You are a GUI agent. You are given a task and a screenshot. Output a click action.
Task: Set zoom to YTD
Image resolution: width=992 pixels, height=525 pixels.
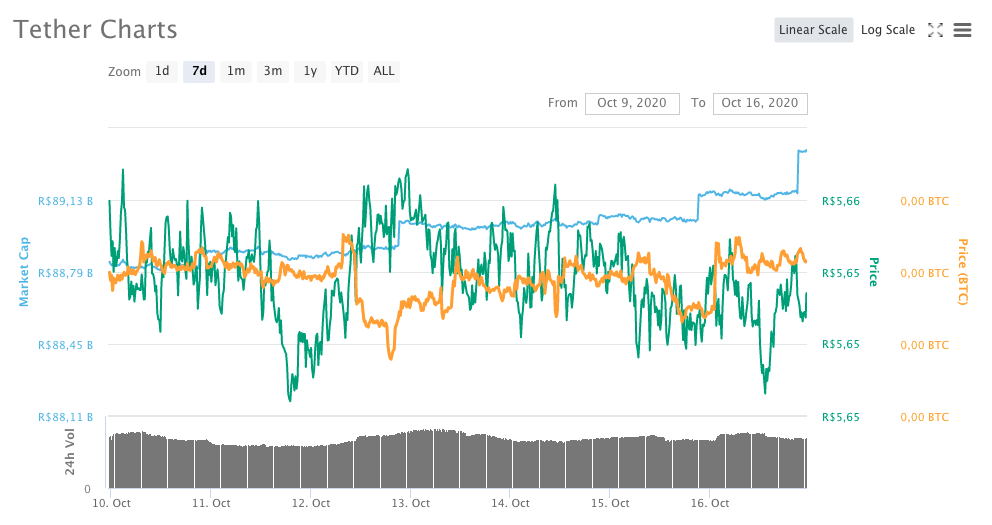coord(347,71)
